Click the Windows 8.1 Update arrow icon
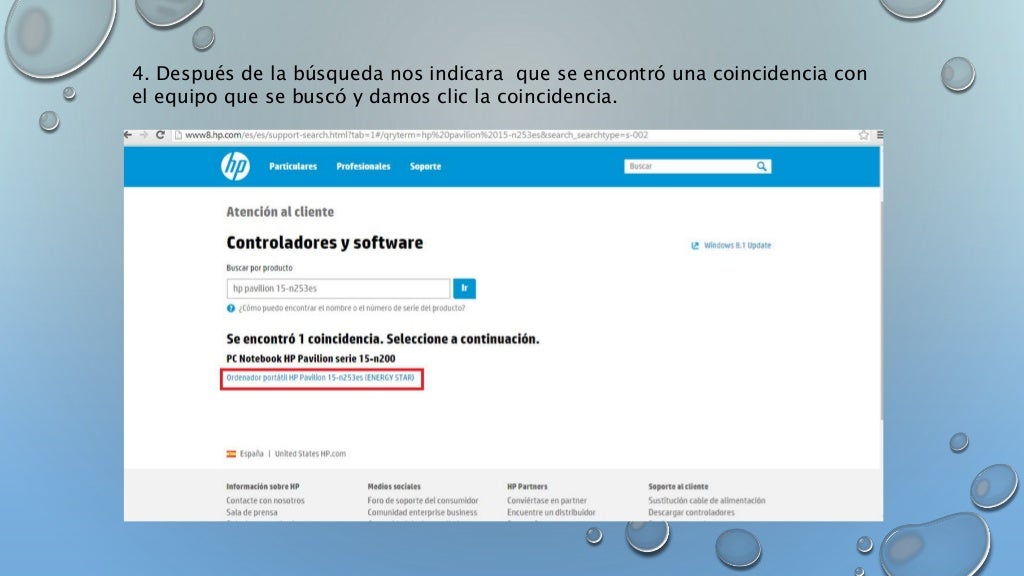 (695, 246)
